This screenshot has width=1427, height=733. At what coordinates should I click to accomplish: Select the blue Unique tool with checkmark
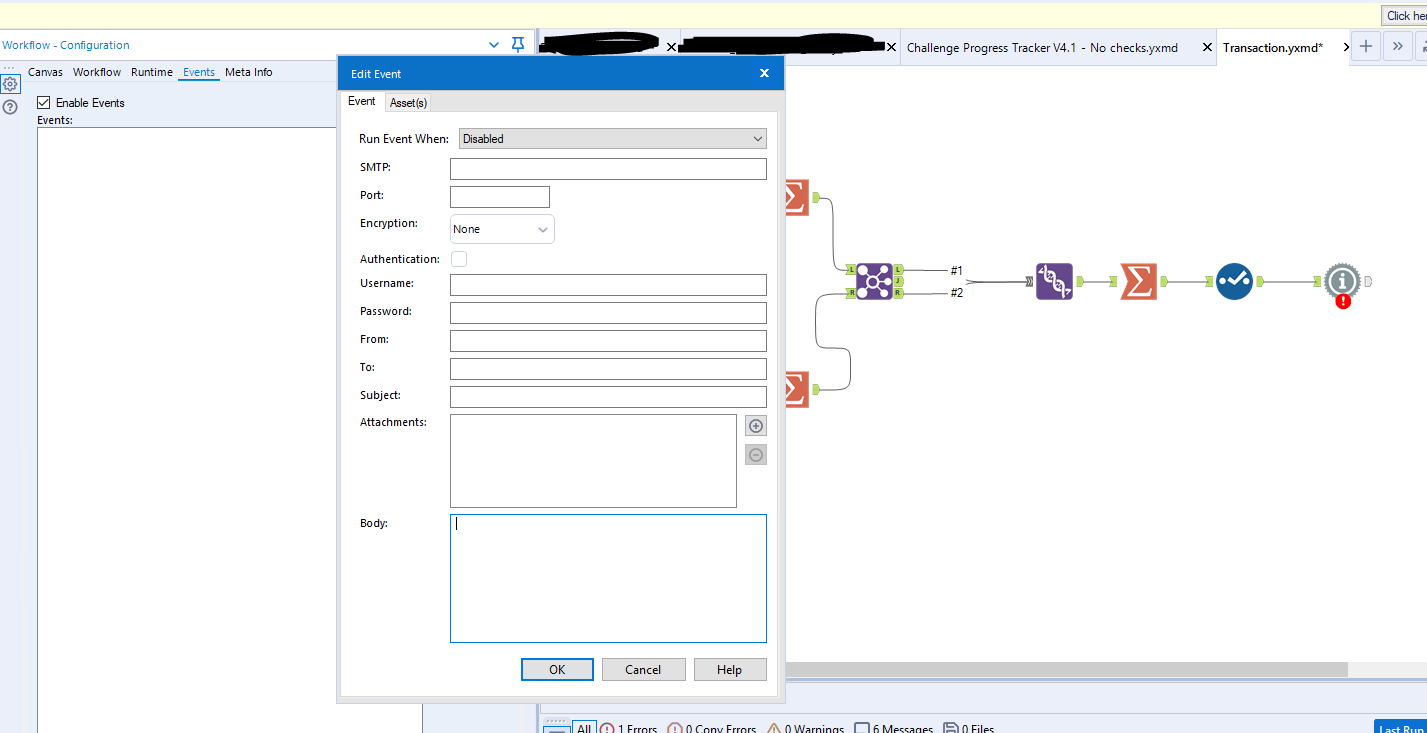1234,282
